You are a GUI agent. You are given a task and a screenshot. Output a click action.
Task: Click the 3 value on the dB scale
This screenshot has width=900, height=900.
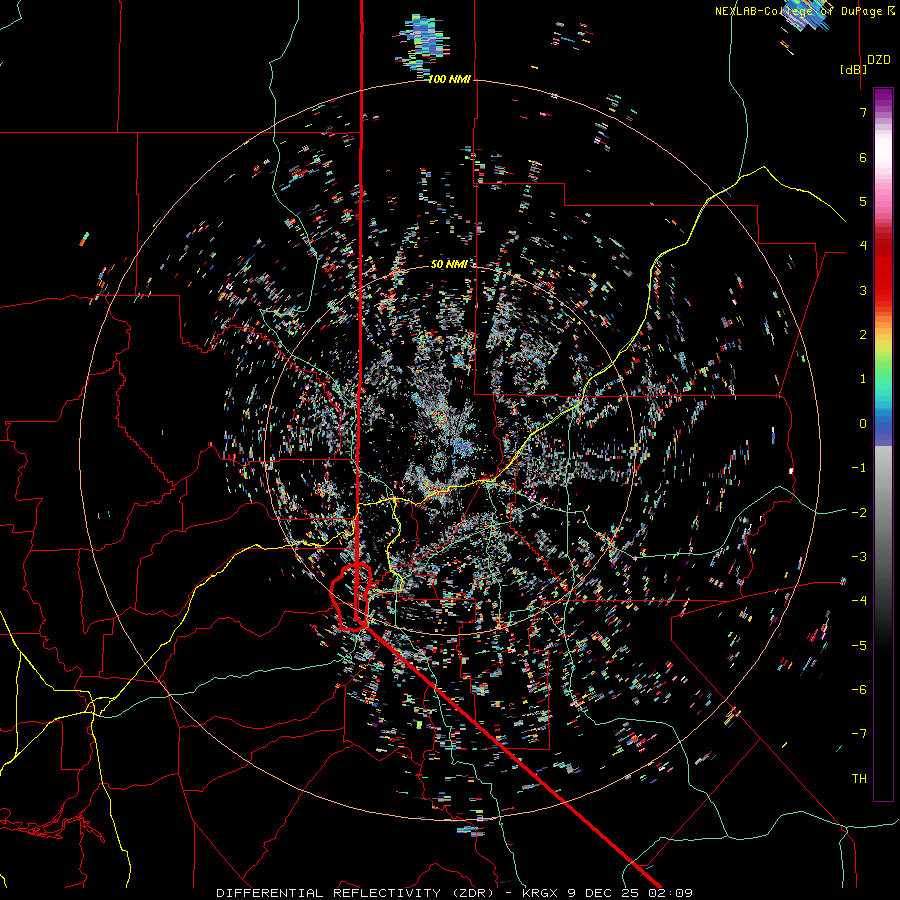click(x=863, y=290)
